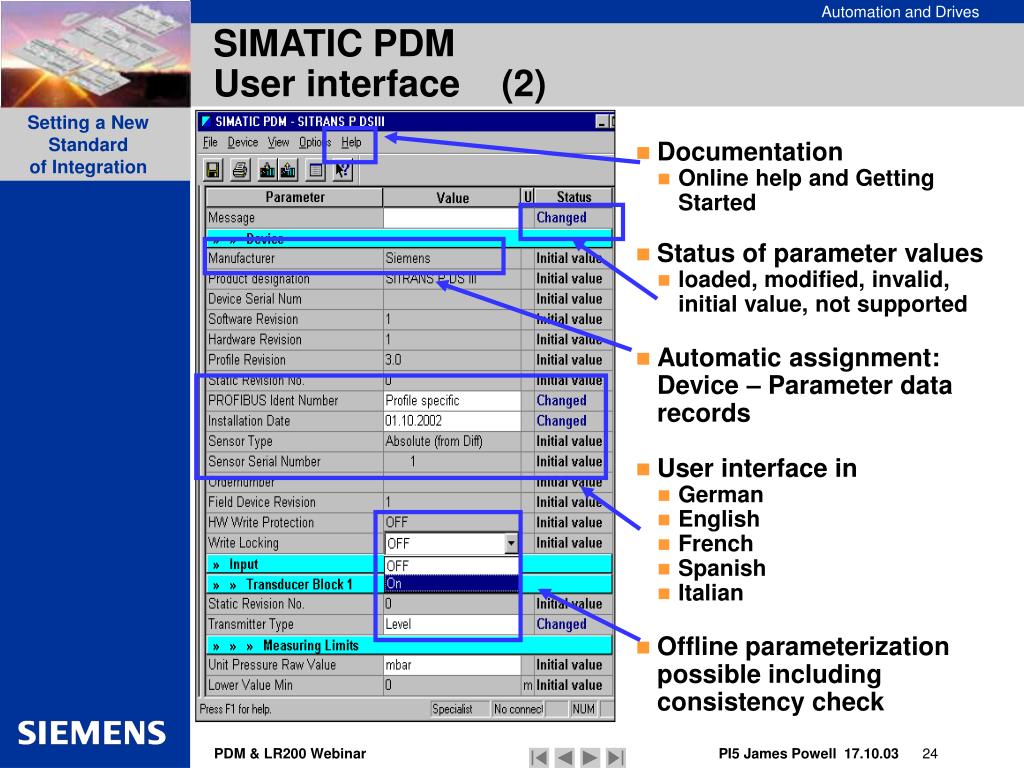Screen dimensions: 1024x768
Task: Click the Value column header
Action: (x=452, y=197)
